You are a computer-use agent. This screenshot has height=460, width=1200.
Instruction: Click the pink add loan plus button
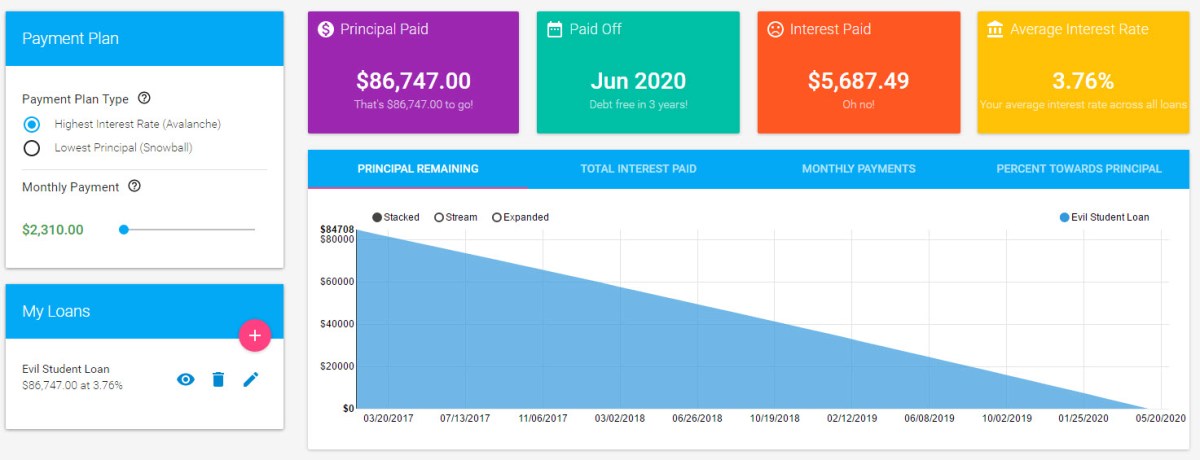click(254, 335)
